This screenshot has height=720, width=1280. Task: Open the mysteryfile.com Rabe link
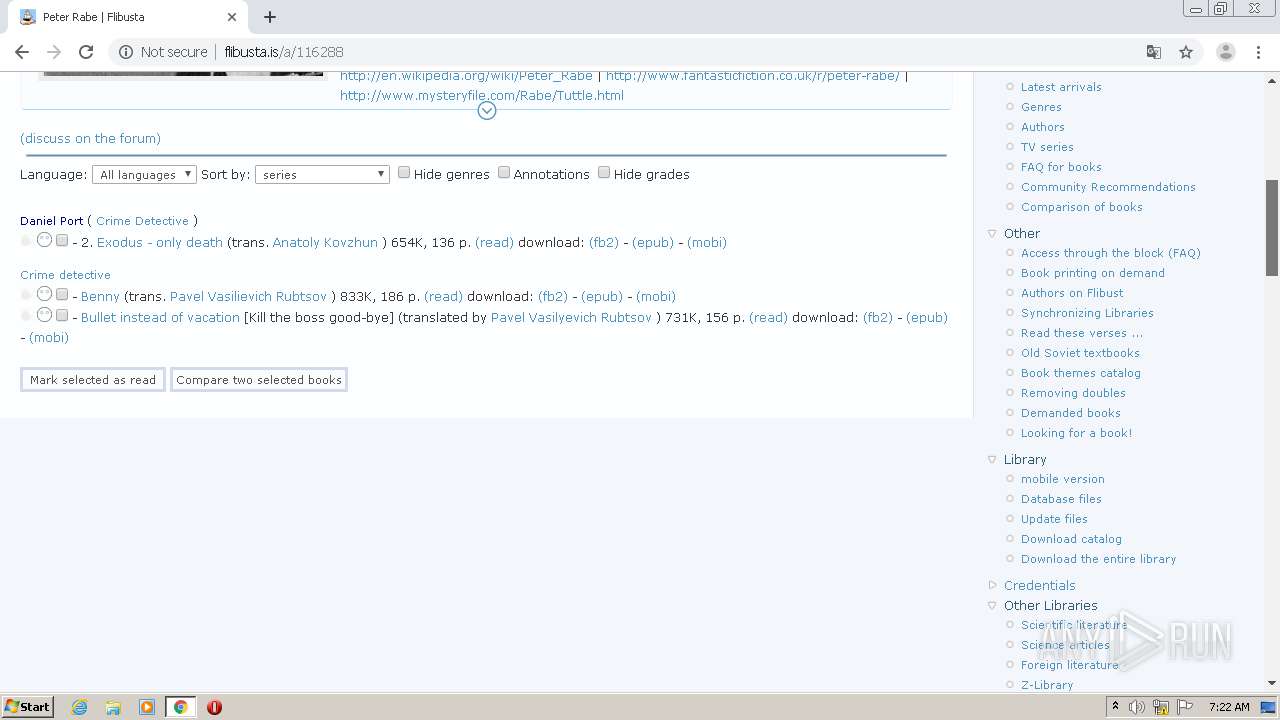[x=482, y=95]
